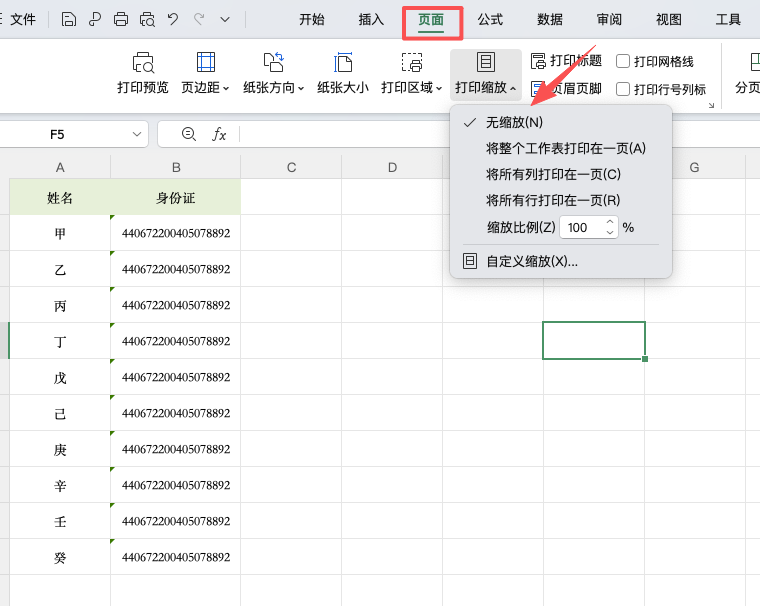Select the cell containing 丙
The image size is (760, 606).
[x=60, y=305]
